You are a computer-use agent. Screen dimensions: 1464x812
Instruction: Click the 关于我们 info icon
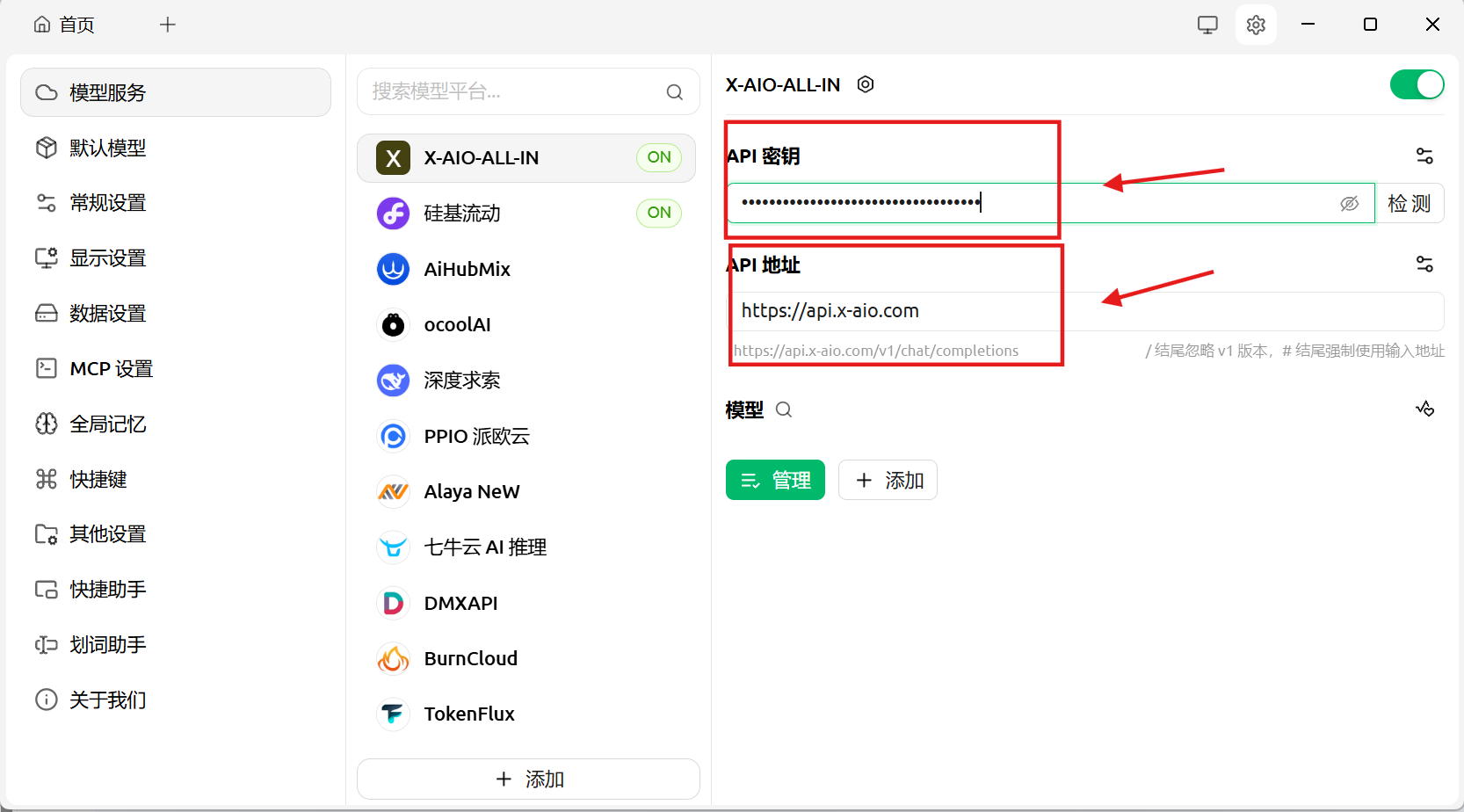(46, 700)
